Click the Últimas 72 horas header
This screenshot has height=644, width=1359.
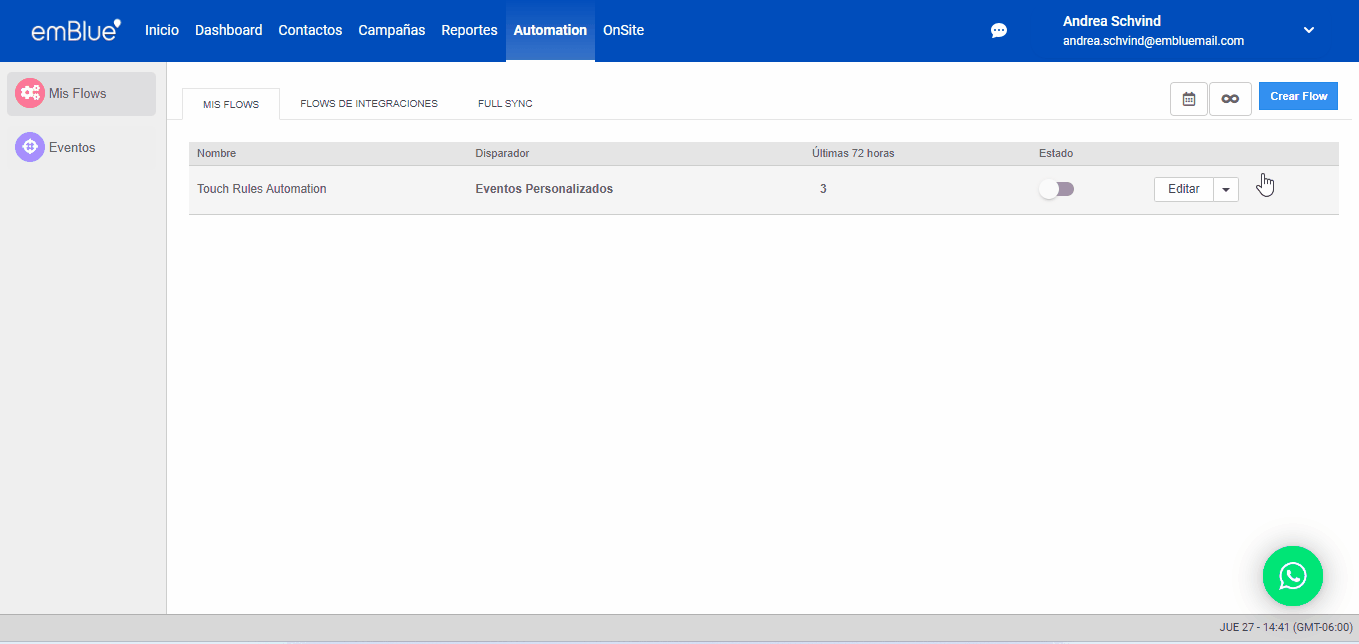853,154
